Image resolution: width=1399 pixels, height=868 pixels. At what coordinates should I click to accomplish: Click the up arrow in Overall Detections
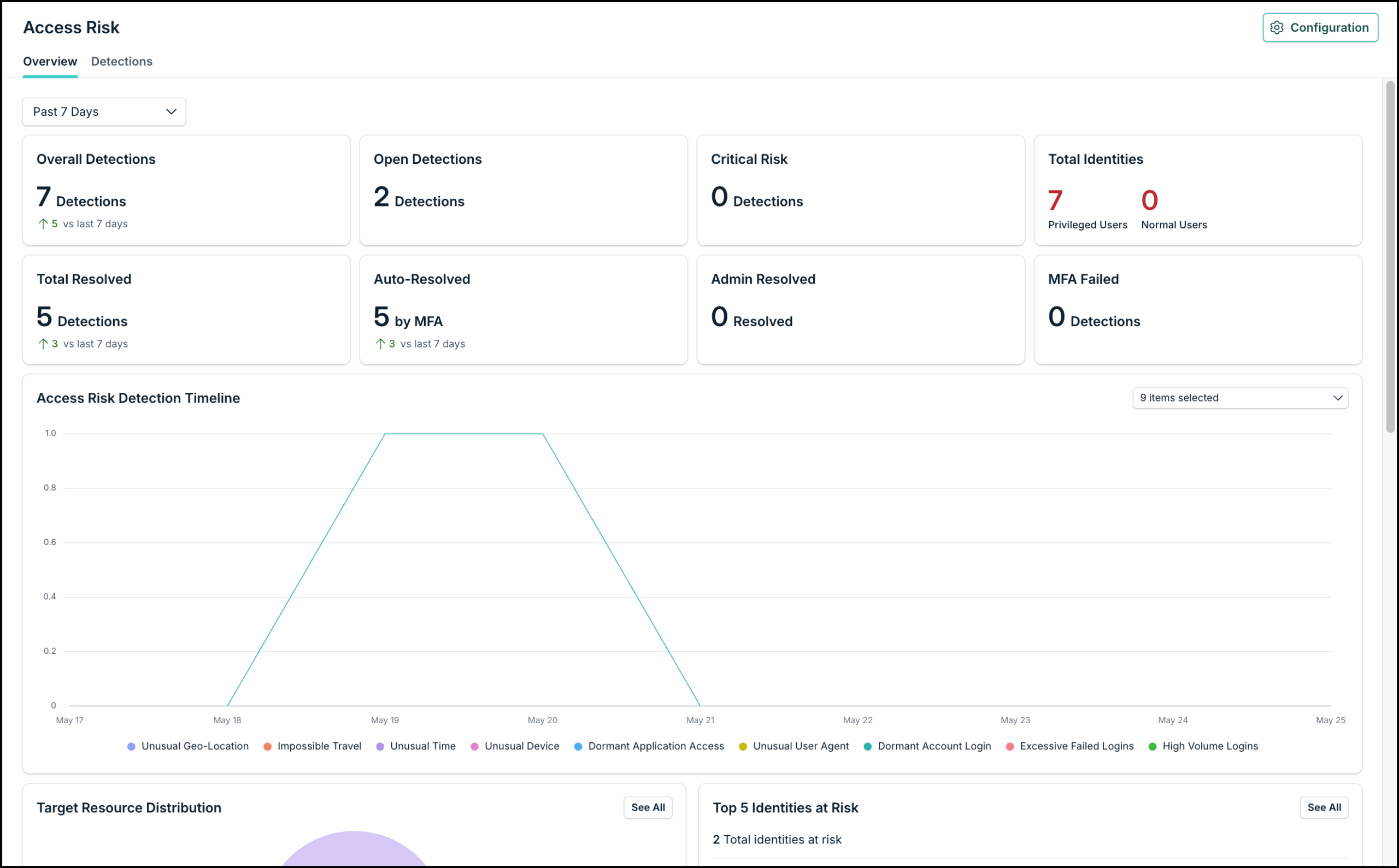(x=43, y=224)
